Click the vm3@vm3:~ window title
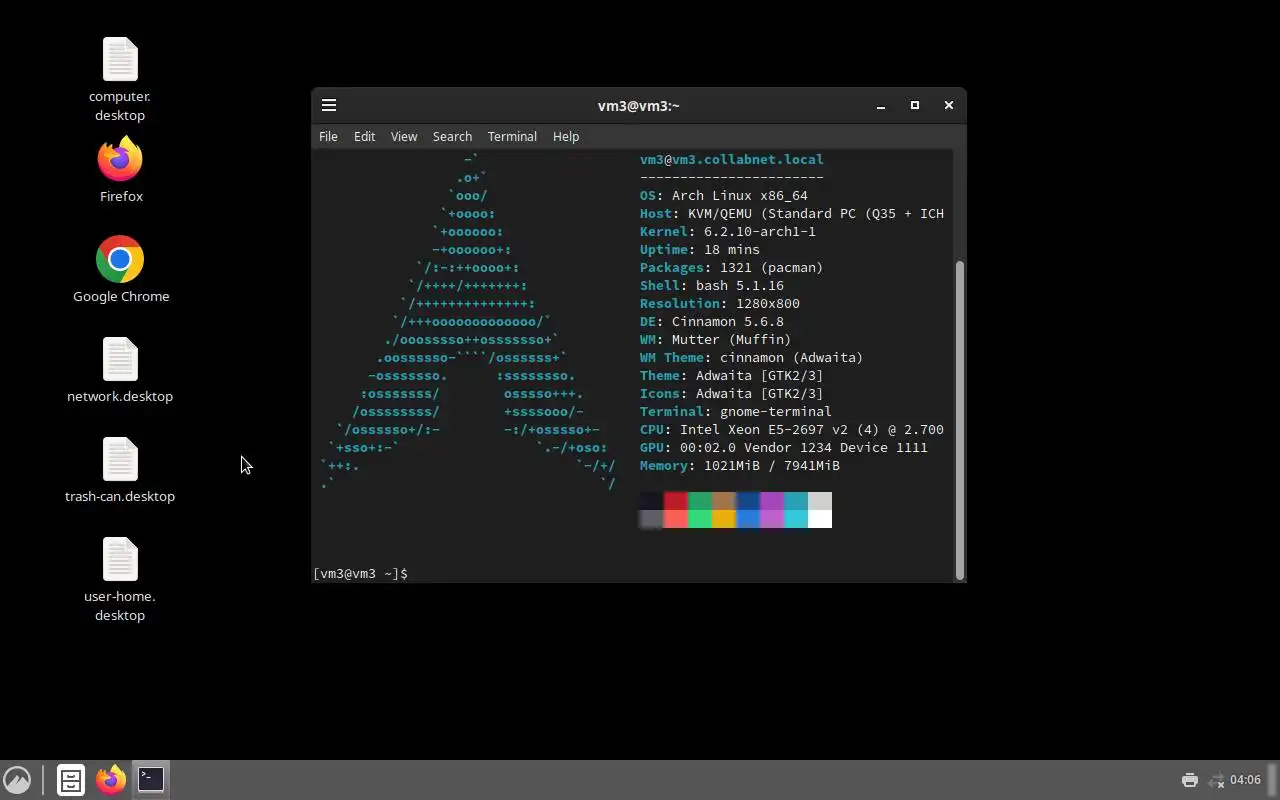The width and height of the screenshot is (1280, 800). pyautogui.click(x=639, y=106)
